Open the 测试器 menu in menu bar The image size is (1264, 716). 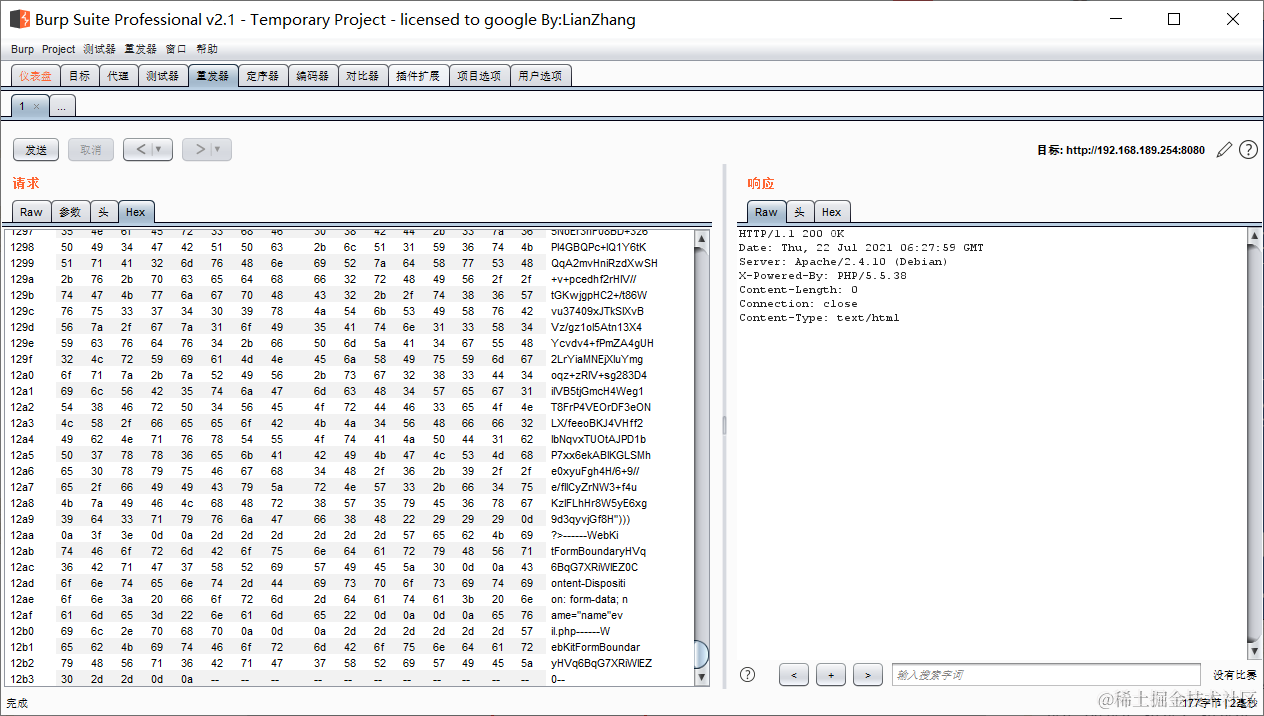pos(99,49)
